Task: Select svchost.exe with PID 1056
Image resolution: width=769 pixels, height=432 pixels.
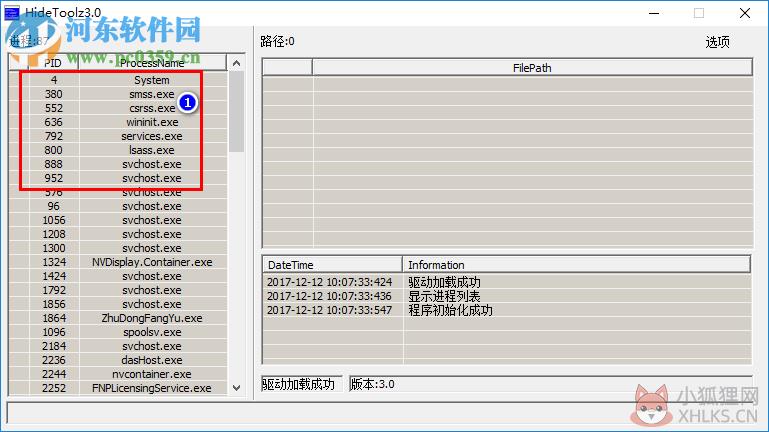Action: 118,220
